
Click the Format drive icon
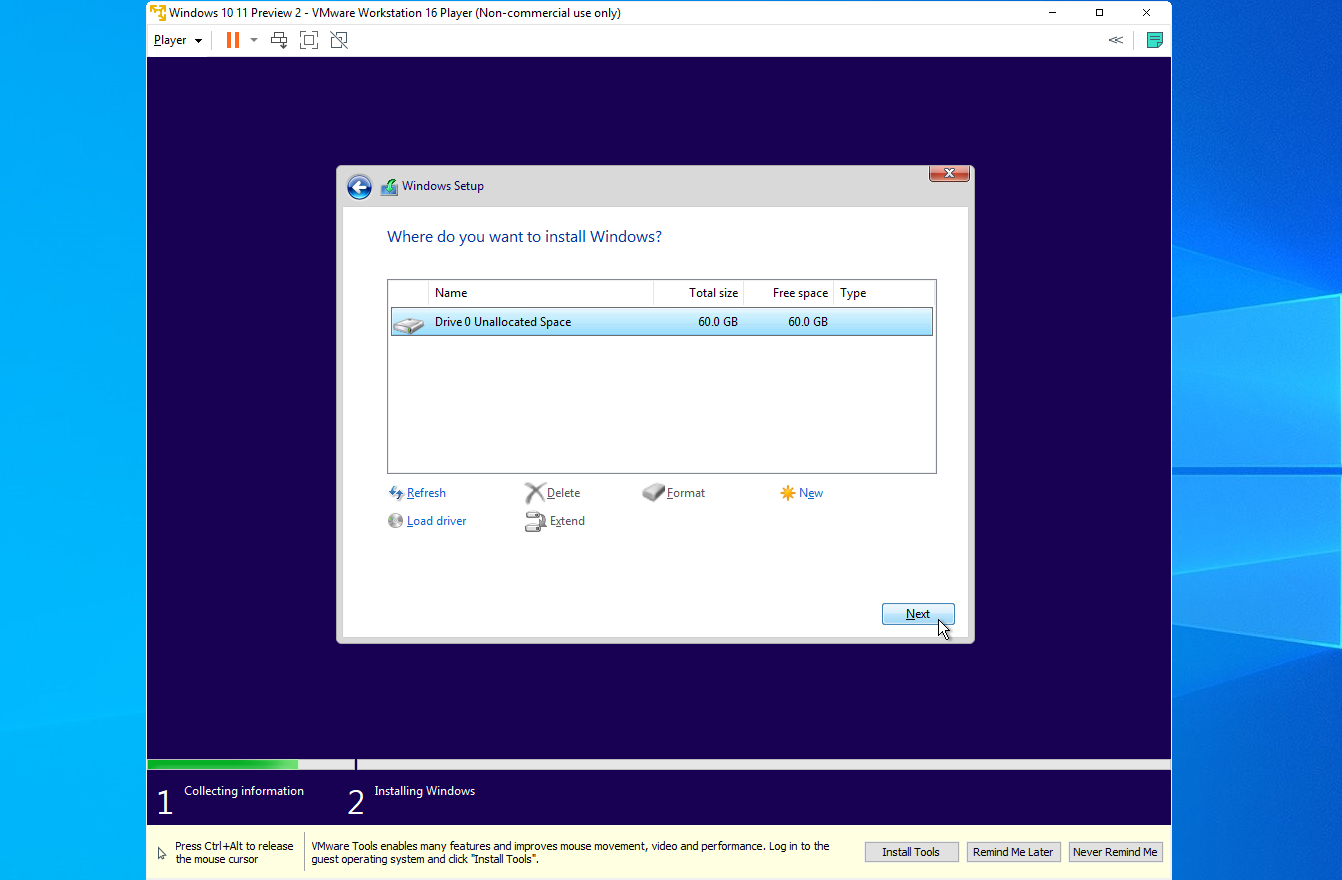pyautogui.click(x=654, y=493)
